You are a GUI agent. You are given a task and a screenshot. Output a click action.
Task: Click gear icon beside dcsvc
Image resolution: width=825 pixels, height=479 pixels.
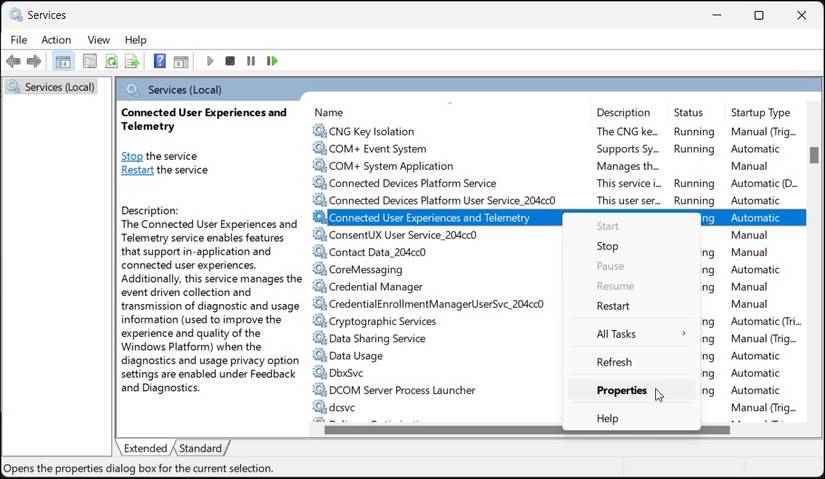319,407
